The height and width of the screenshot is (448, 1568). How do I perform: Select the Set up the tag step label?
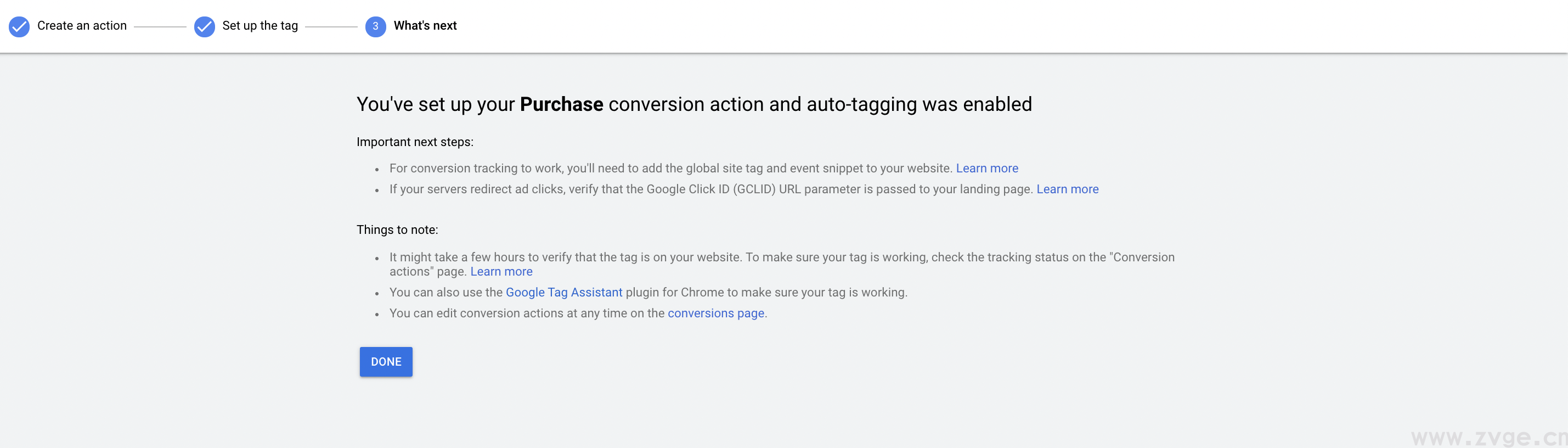tap(260, 26)
